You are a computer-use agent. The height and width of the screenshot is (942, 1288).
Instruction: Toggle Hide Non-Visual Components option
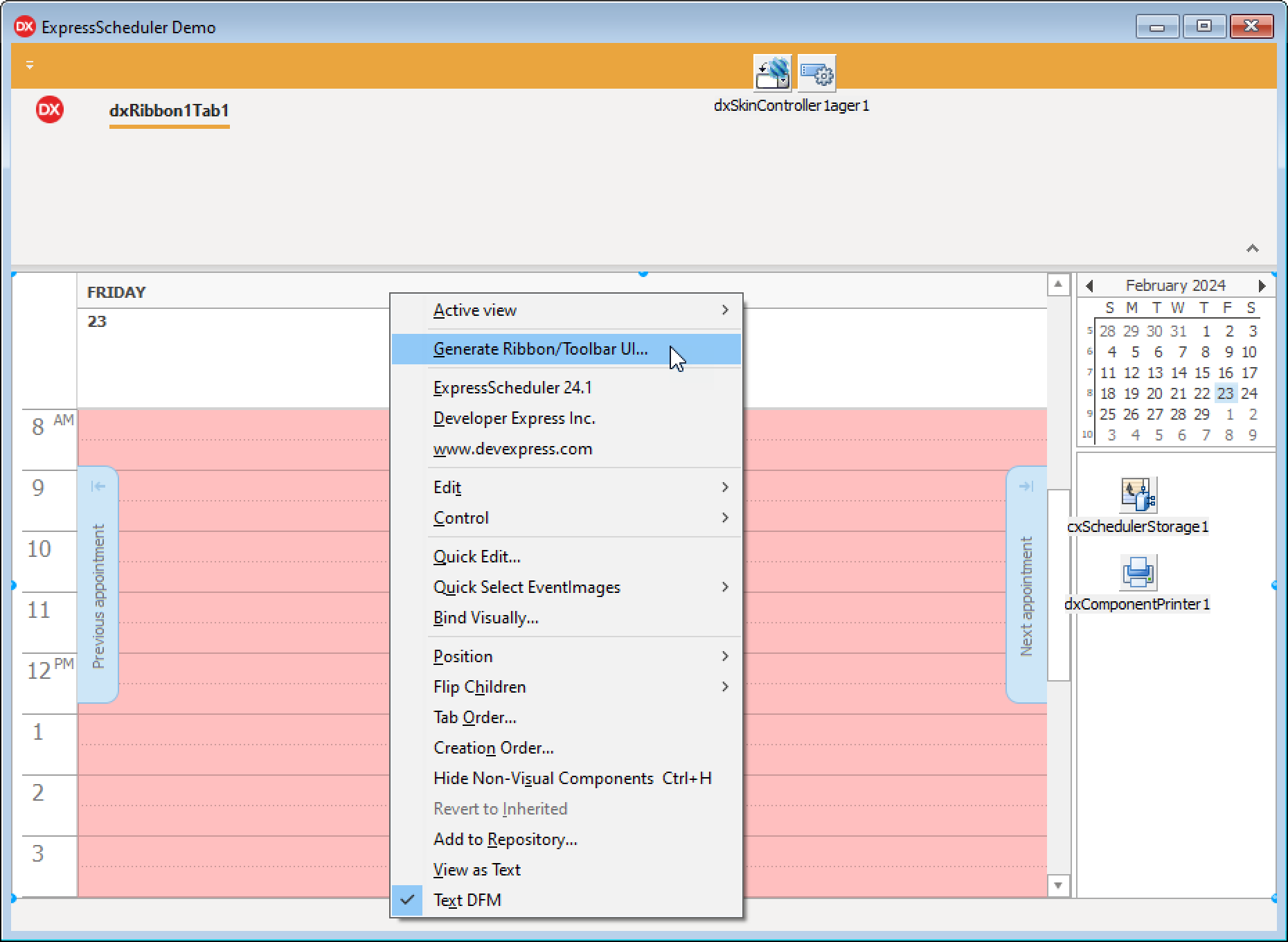[543, 779]
